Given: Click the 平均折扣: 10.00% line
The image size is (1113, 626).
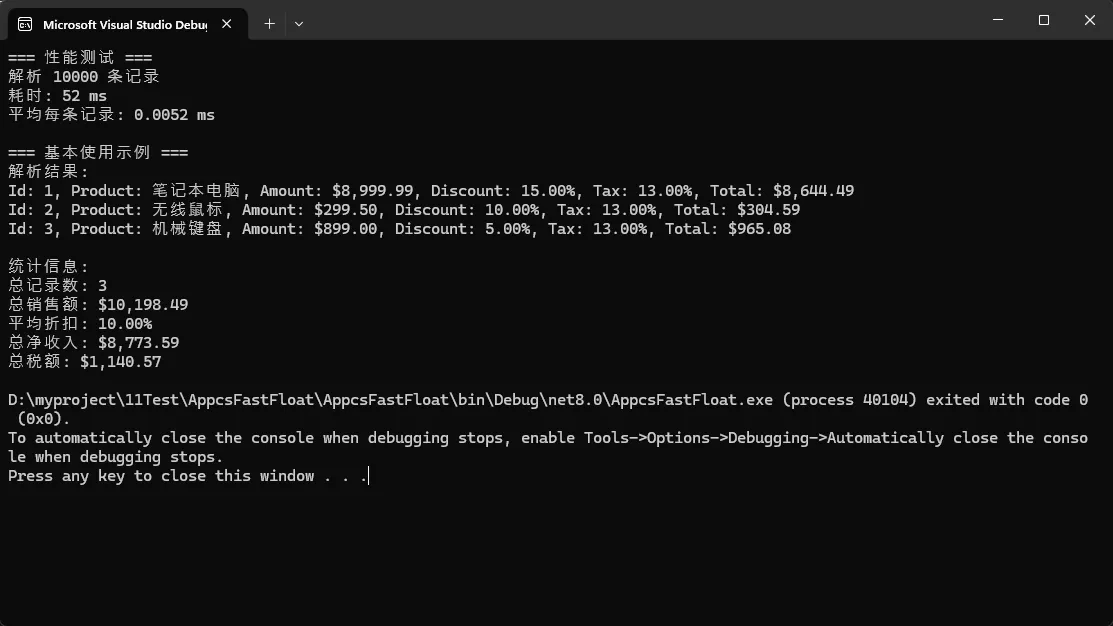Looking at the screenshot, I should (80, 323).
